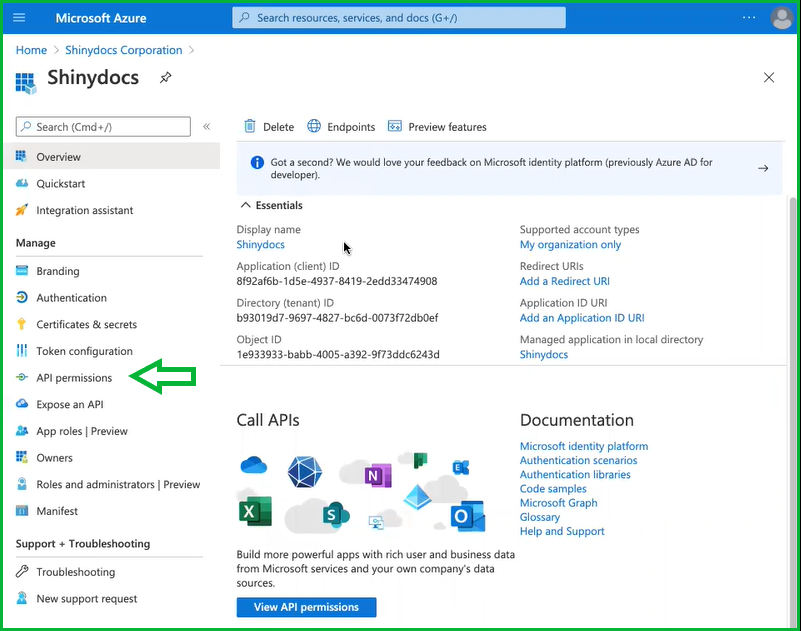Open the hamburger portal menu
801x631 pixels.
click(19, 18)
